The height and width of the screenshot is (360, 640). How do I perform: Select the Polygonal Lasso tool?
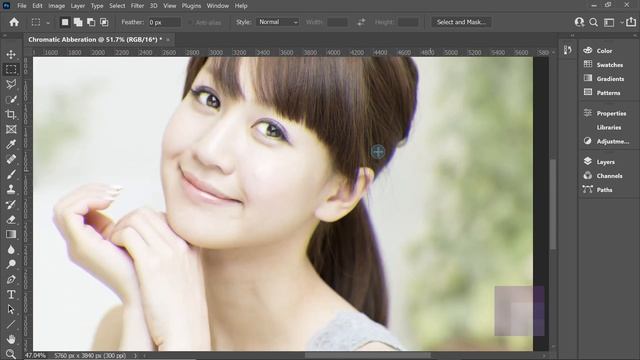(x=11, y=84)
